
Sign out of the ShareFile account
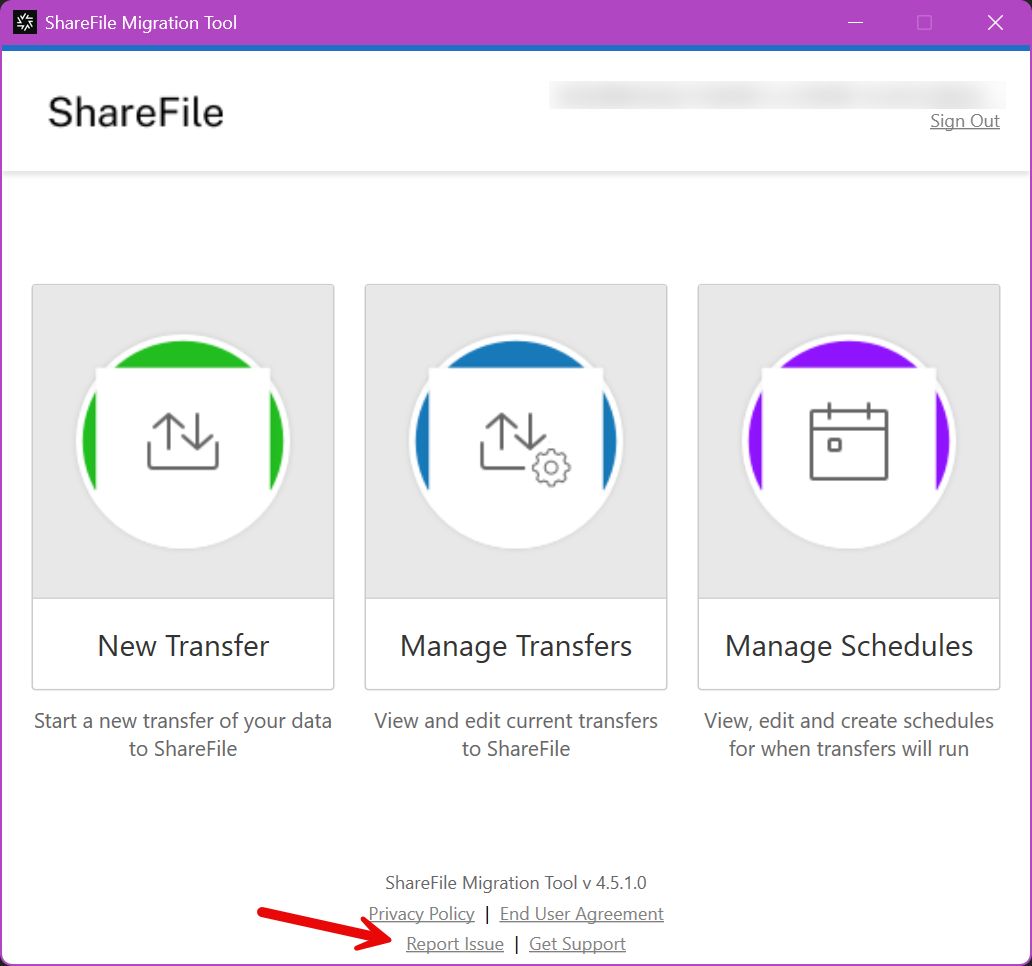coord(965,121)
